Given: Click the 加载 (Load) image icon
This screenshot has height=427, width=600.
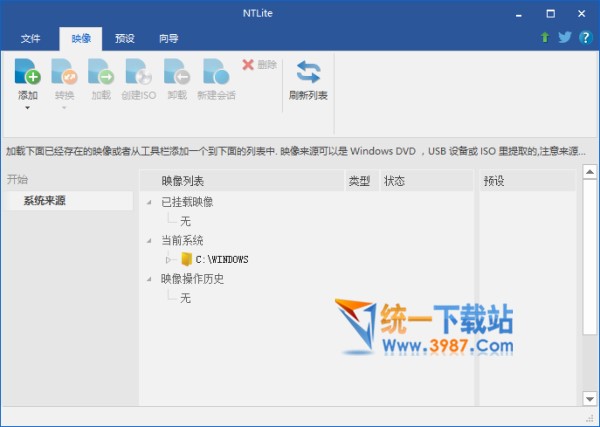Looking at the screenshot, I should point(101,73).
